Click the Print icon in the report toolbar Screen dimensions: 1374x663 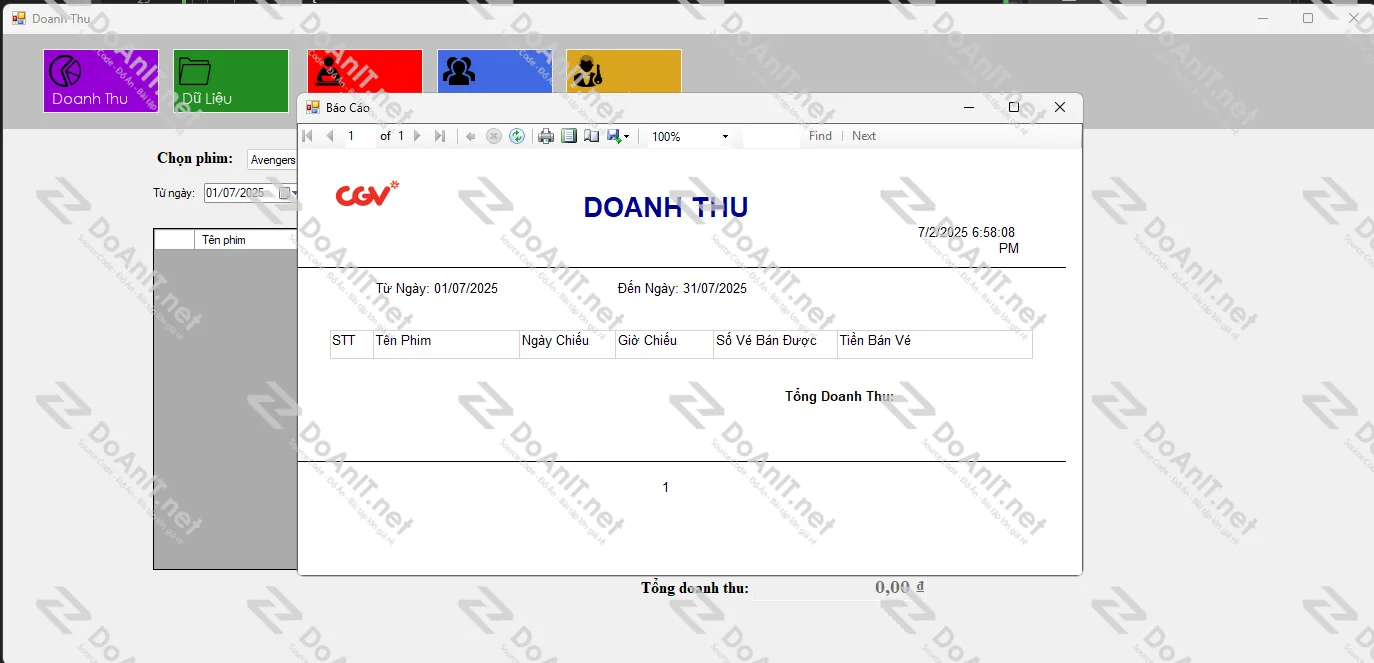point(545,136)
